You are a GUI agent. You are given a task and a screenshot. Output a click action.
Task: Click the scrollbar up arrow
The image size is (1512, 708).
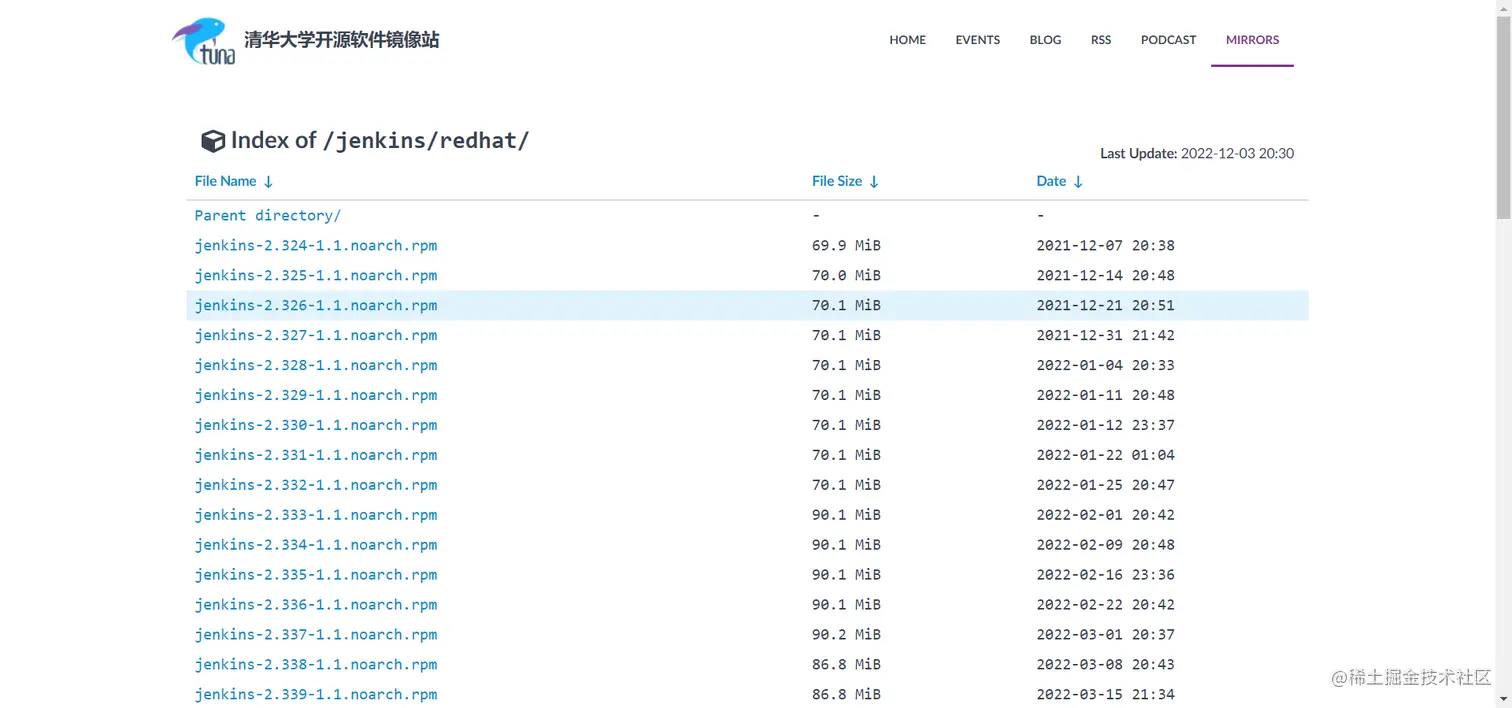coord(1503,8)
